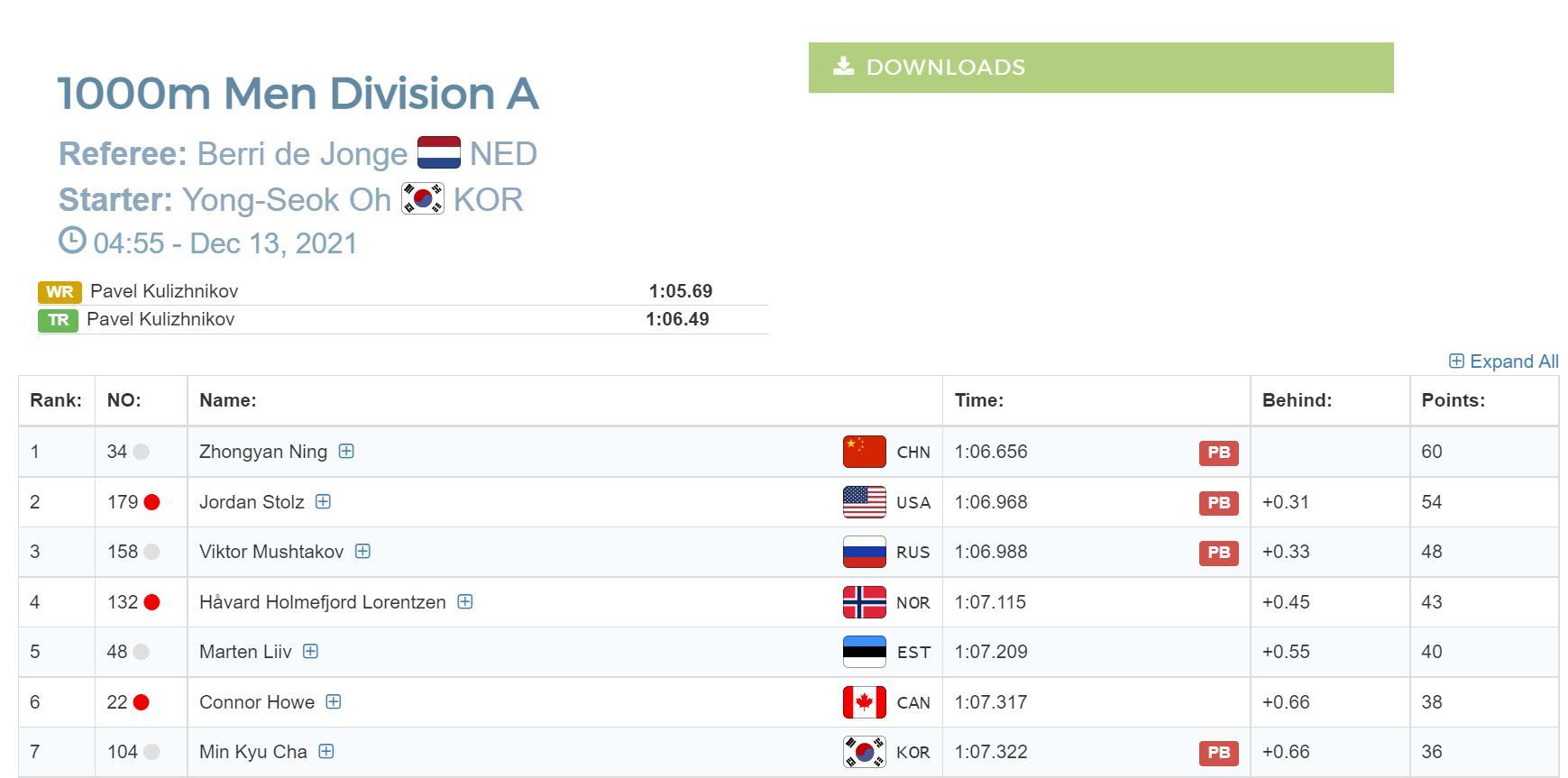
Task: Expand Marten Liiv's result details
Action: pyautogui.click(x=310, y=652)
